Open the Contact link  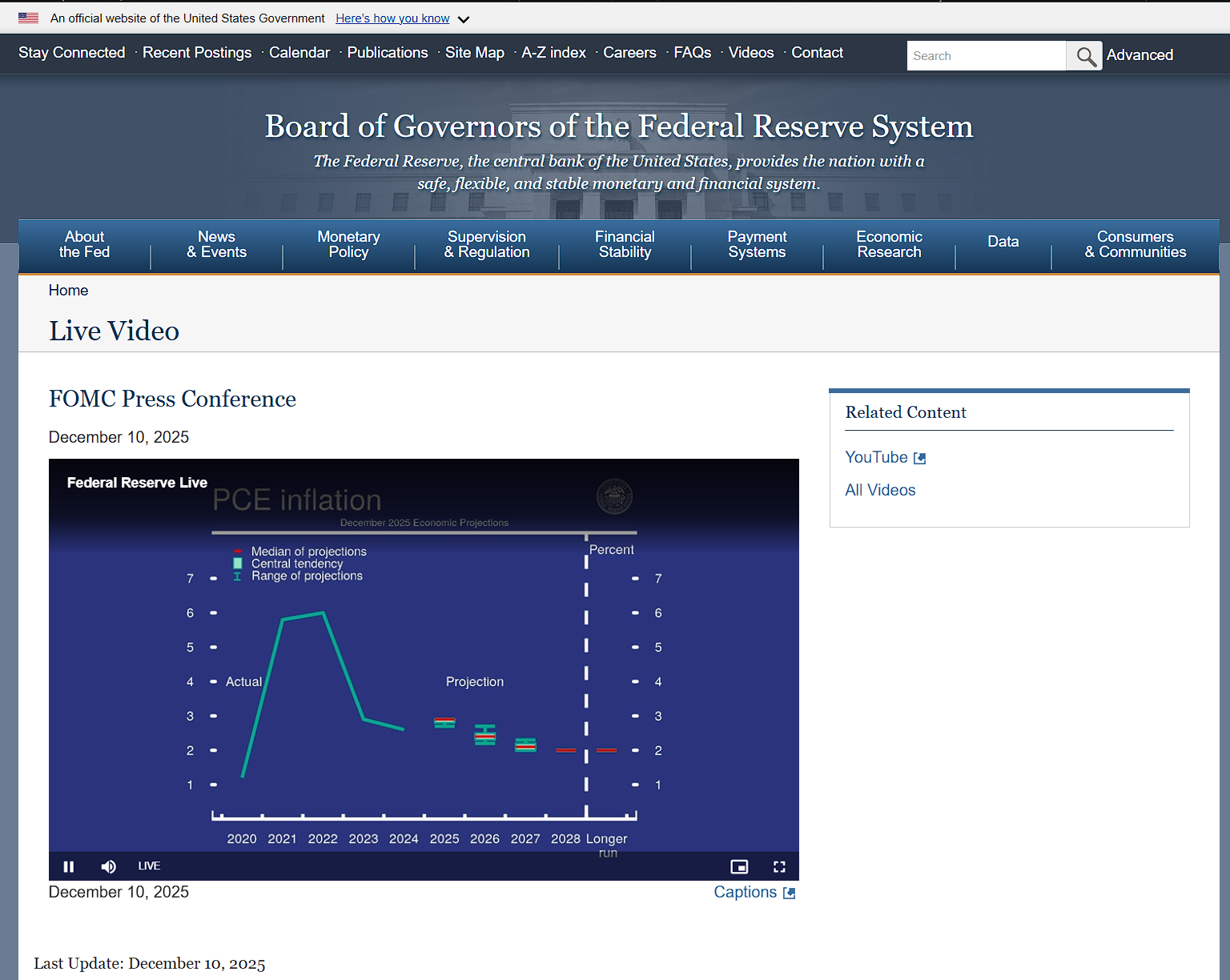coord(818,53)
